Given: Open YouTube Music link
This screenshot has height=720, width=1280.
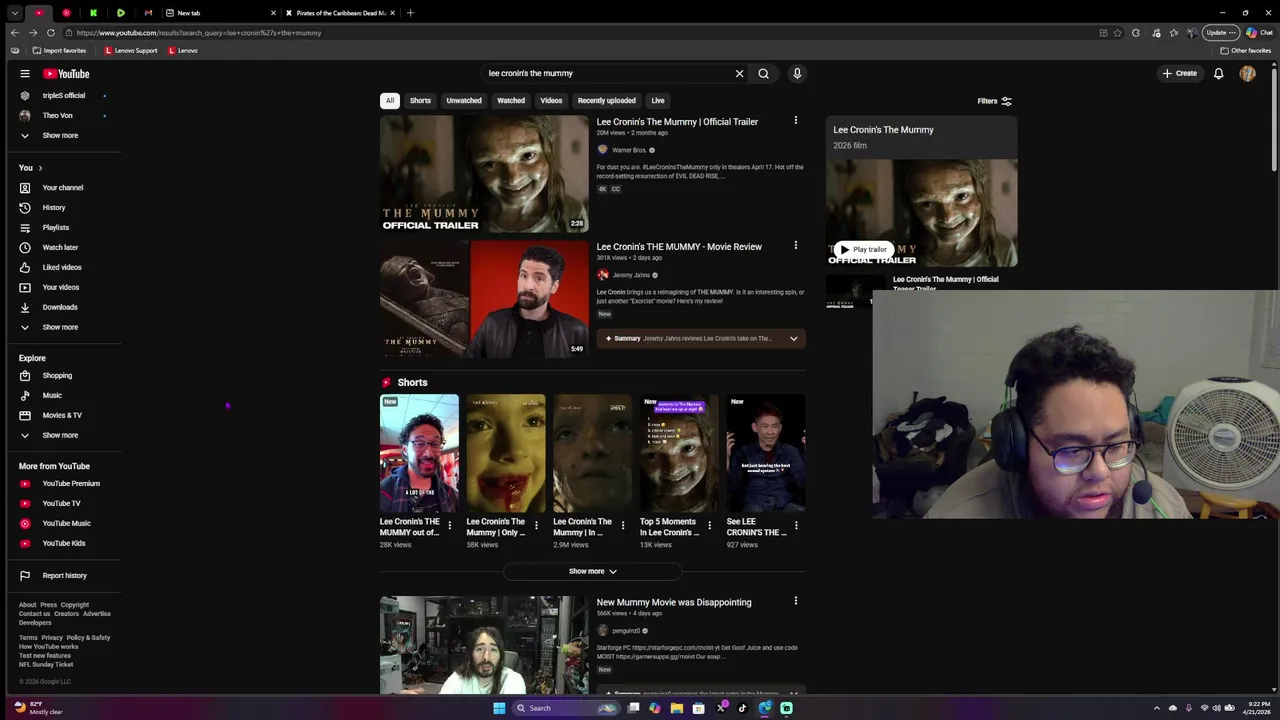Looking at the screenshot, I should [x=64, y=523].
